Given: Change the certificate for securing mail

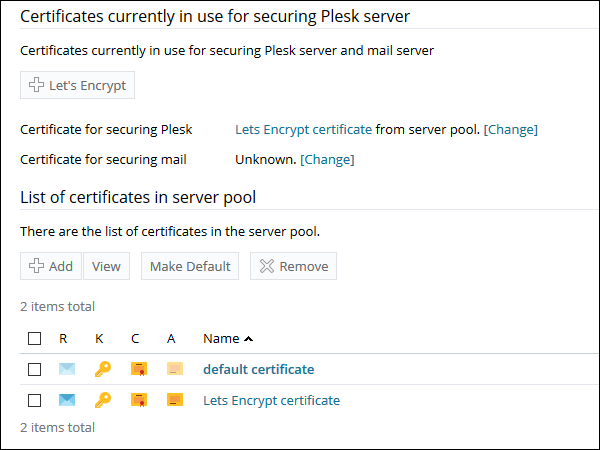Looking at the screenshot, I should (x=327, y=159).
